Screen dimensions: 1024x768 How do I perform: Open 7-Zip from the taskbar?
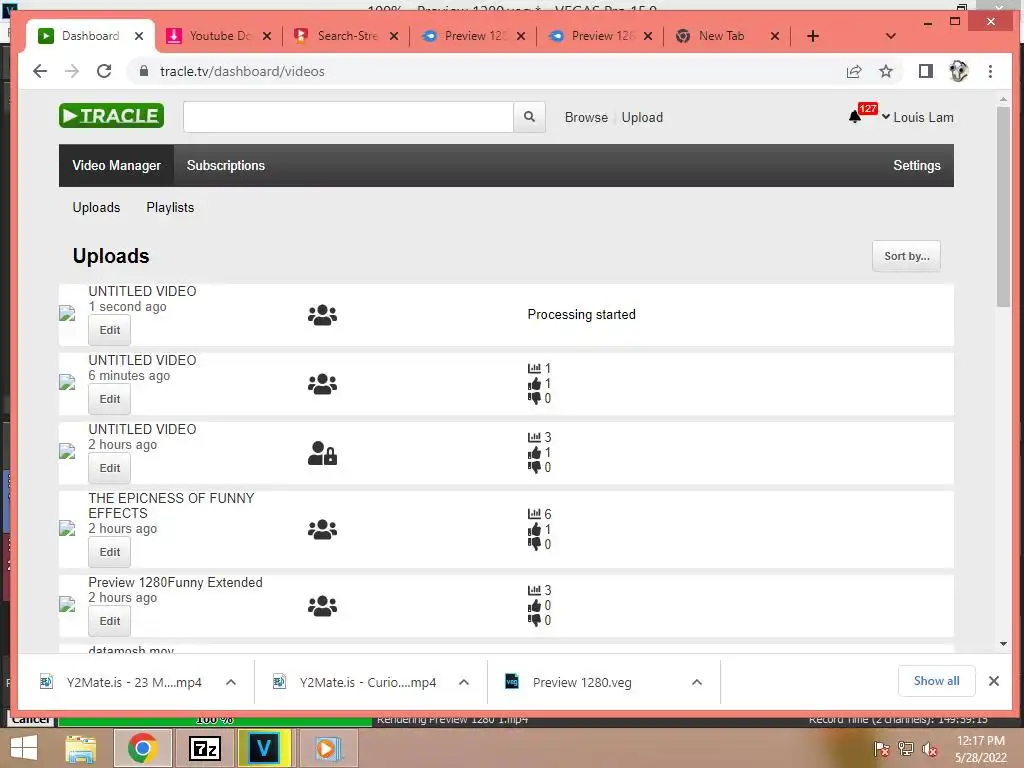(x=204, y=748)
